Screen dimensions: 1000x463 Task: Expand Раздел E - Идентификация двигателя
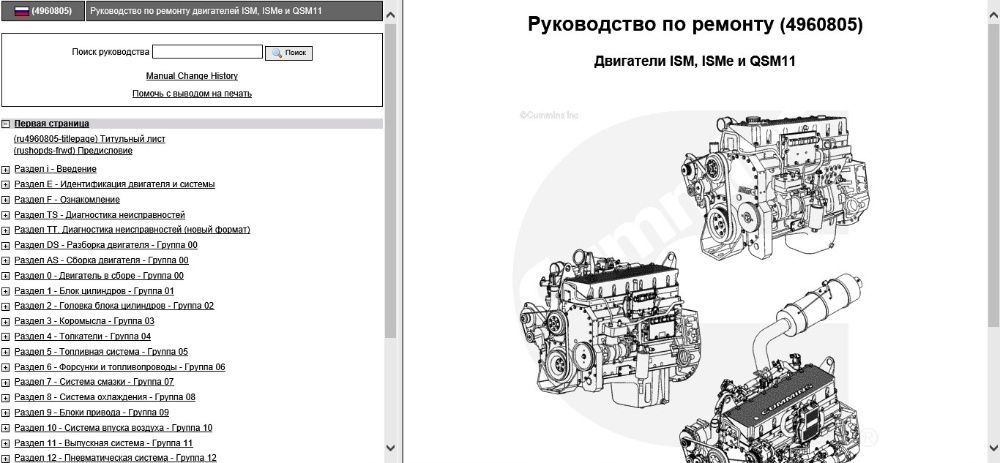click(6, 185)
